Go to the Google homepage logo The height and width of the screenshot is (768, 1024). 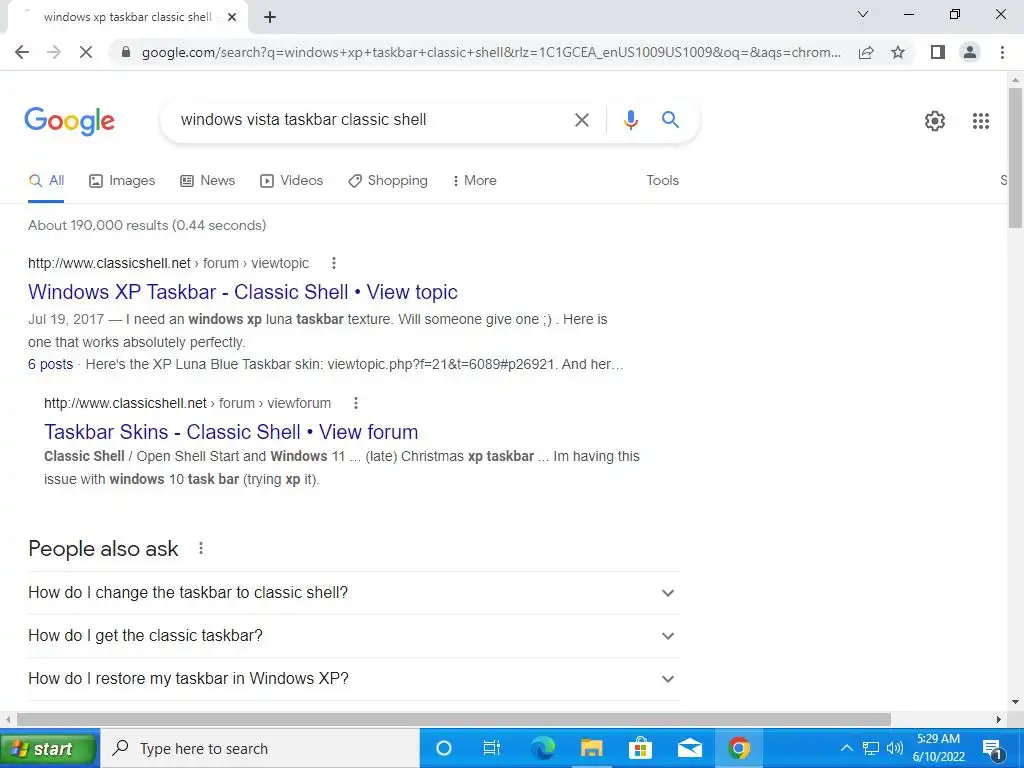69,121
